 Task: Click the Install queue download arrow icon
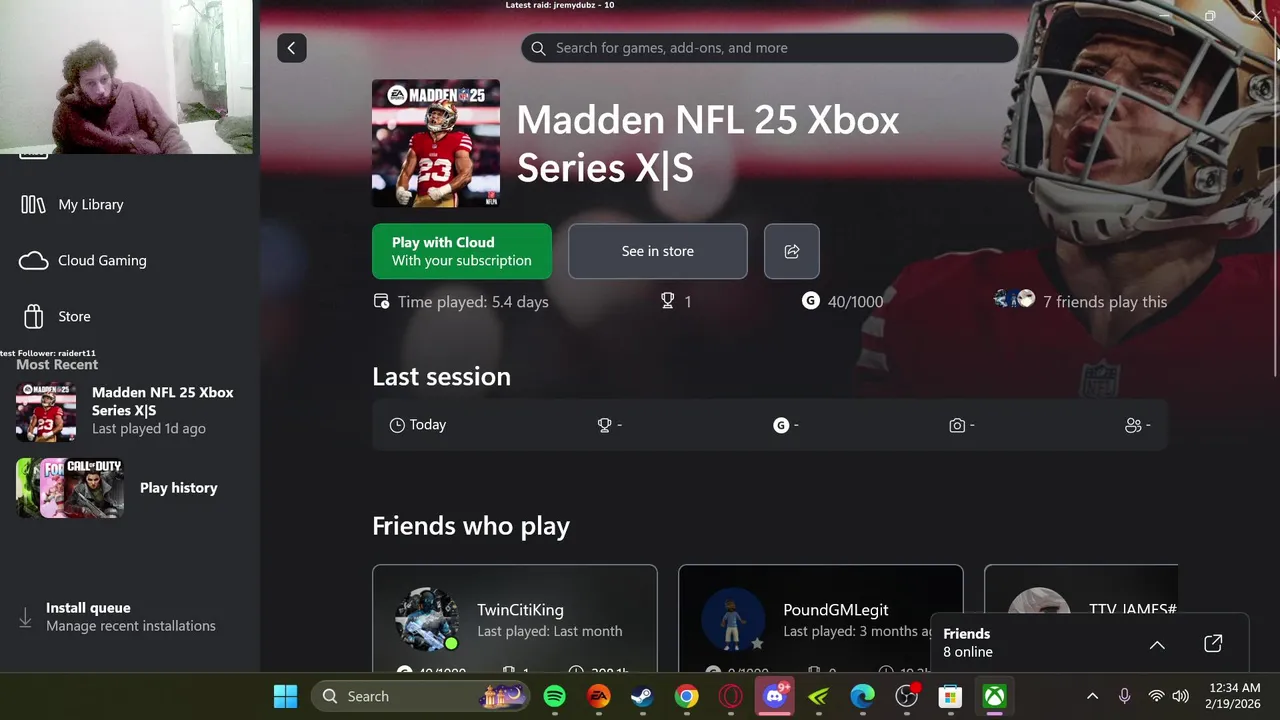coord(25,619)
